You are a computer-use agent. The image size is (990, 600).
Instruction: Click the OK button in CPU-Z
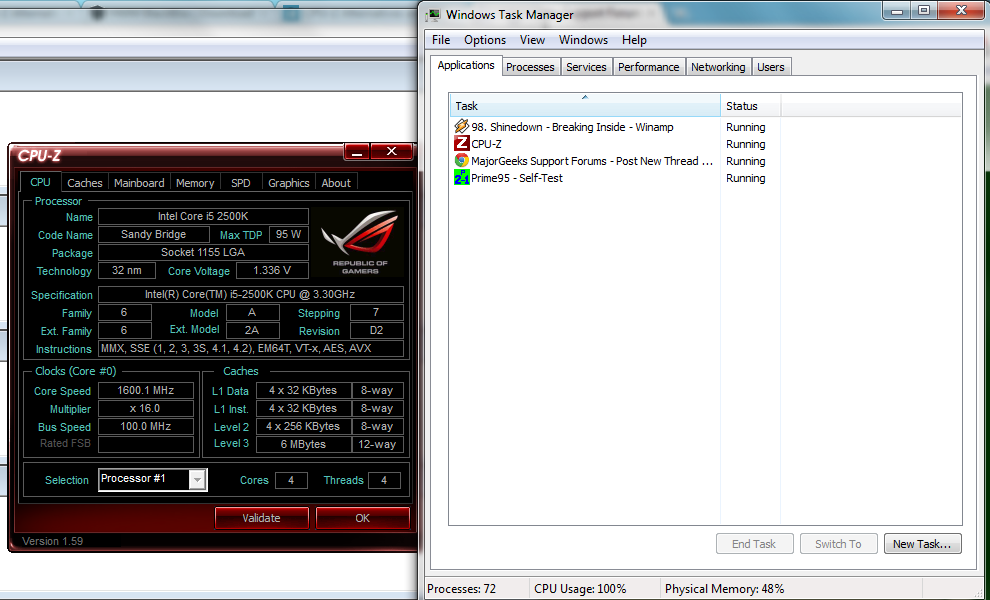[x=362, y=518]
